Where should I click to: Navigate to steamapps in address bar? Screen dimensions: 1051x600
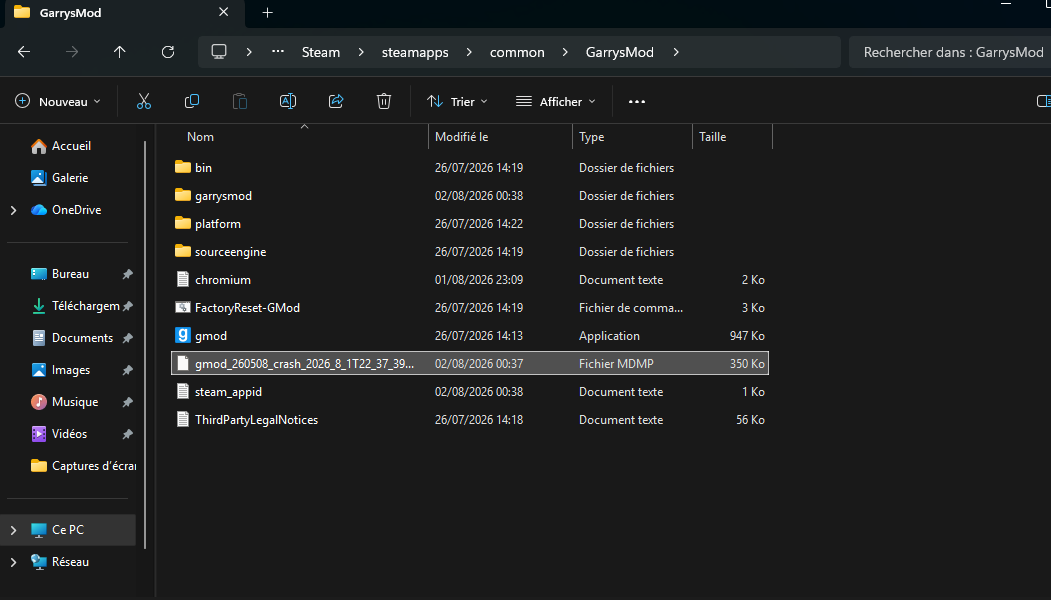pyautogui.click(x=415, y=52)
